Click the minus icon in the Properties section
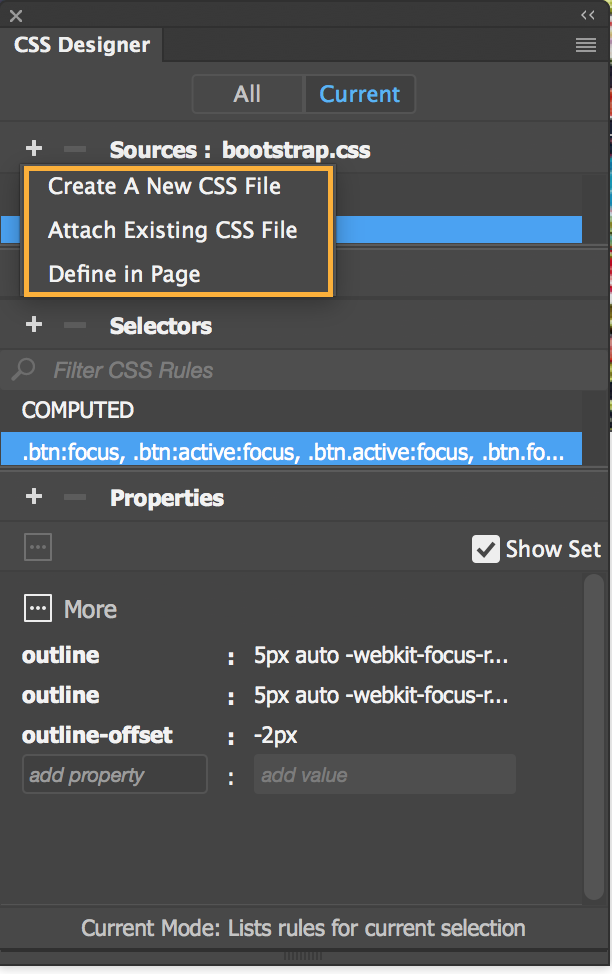This screenshot has width=612, height=974. 73,497
